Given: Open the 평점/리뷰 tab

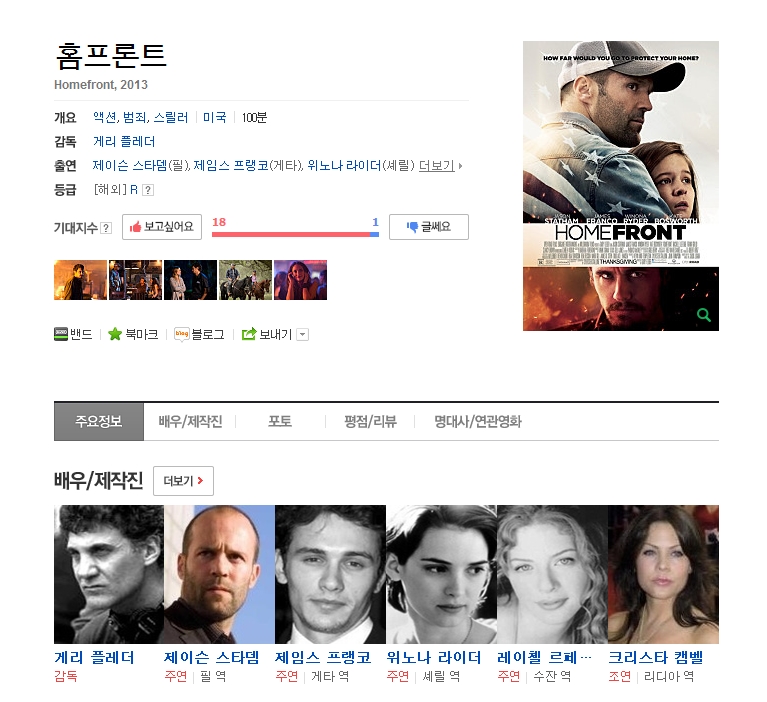Looking at the screenshot, I should click(x=370, y=421).
